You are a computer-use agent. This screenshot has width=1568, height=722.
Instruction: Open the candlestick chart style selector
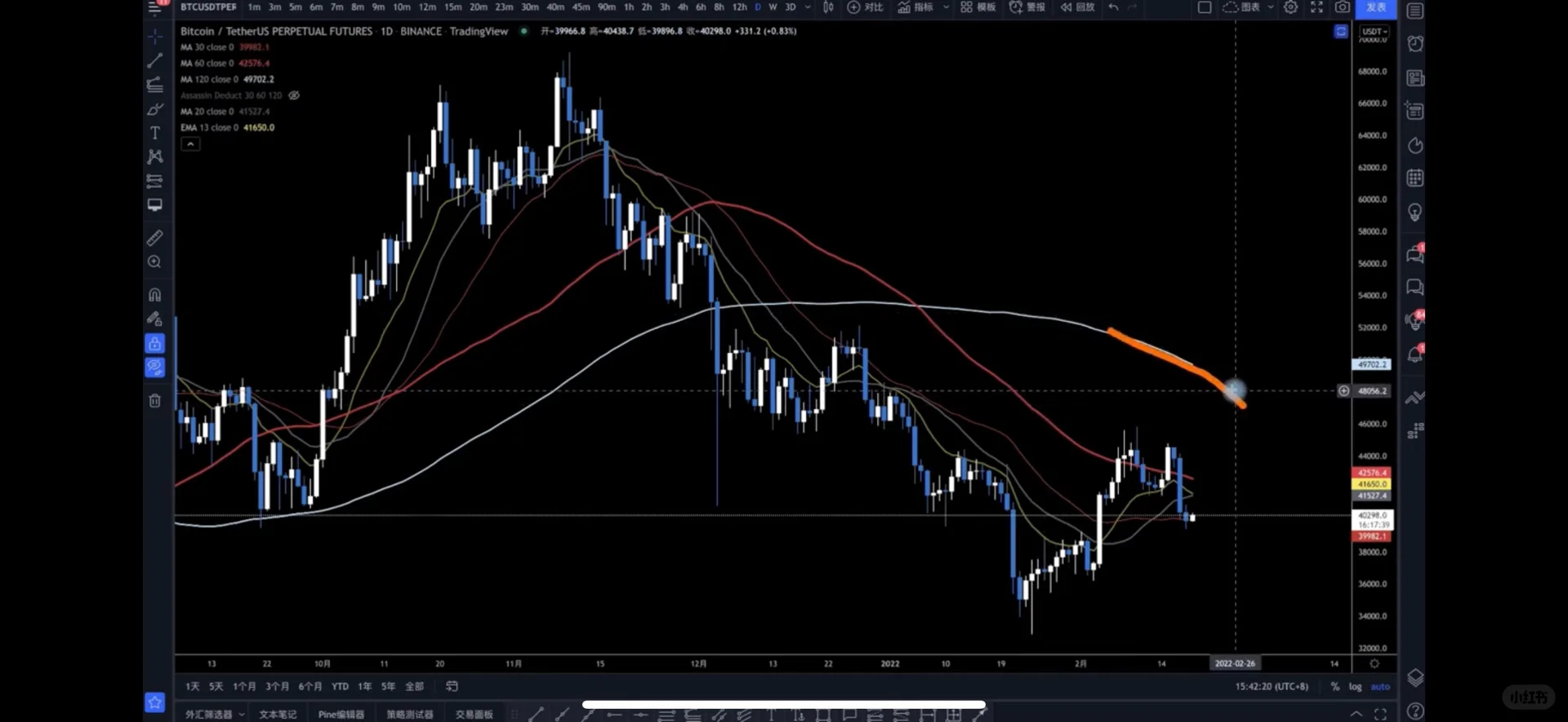point(828,7)
